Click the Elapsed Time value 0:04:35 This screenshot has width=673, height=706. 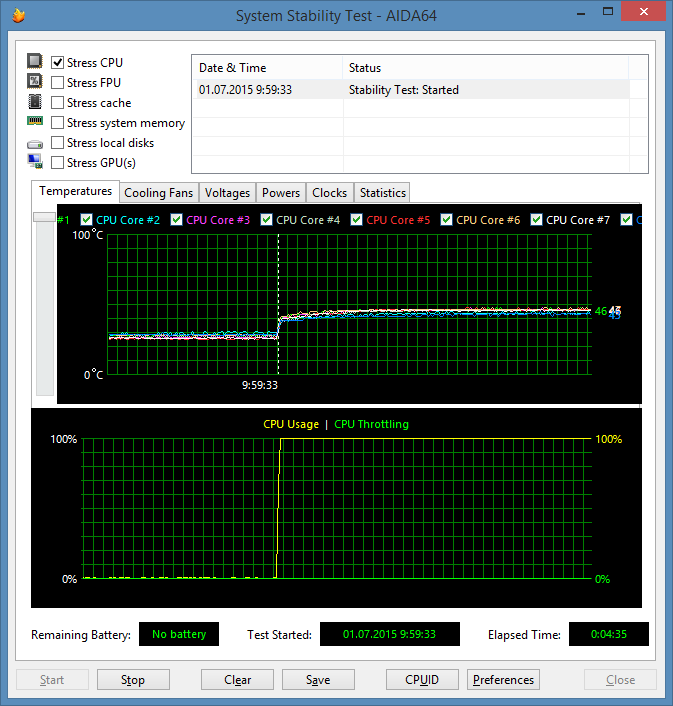click(609, 634)
